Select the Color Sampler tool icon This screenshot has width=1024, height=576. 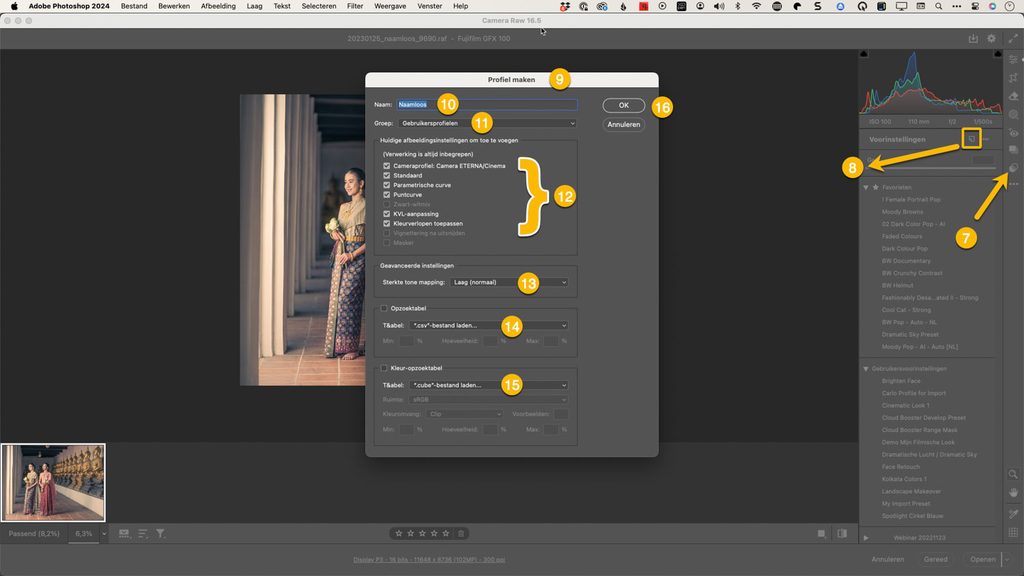[1013, 514]
